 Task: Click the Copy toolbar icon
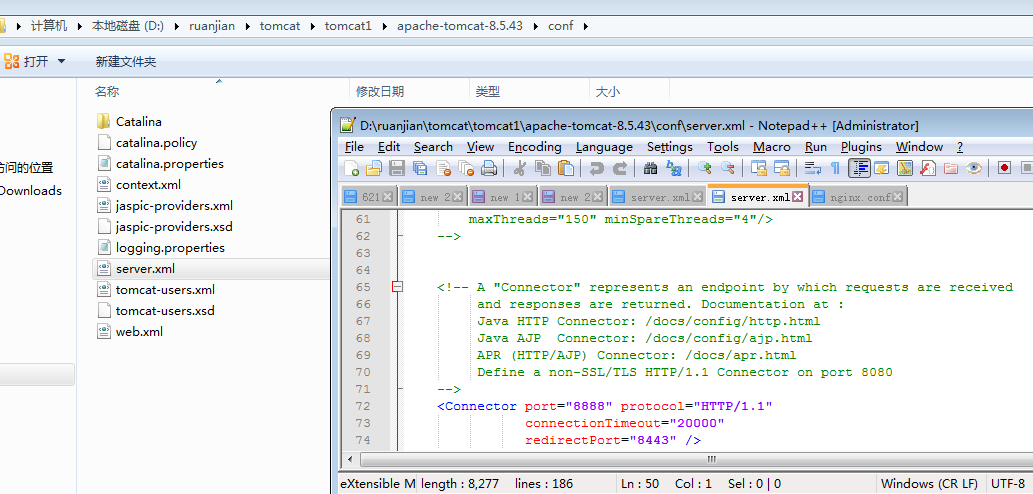543,168
